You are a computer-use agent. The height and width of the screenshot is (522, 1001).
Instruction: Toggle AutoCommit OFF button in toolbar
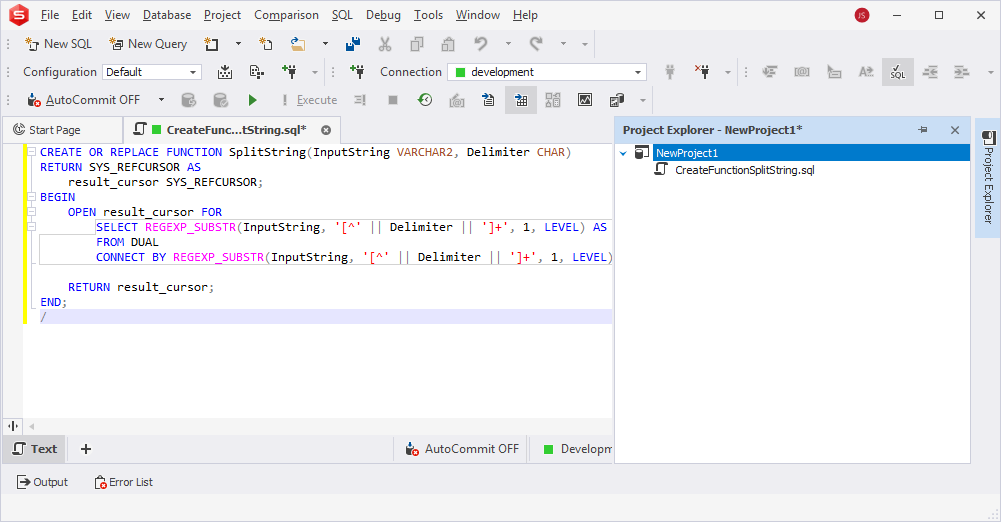click(x=83, y=100)
